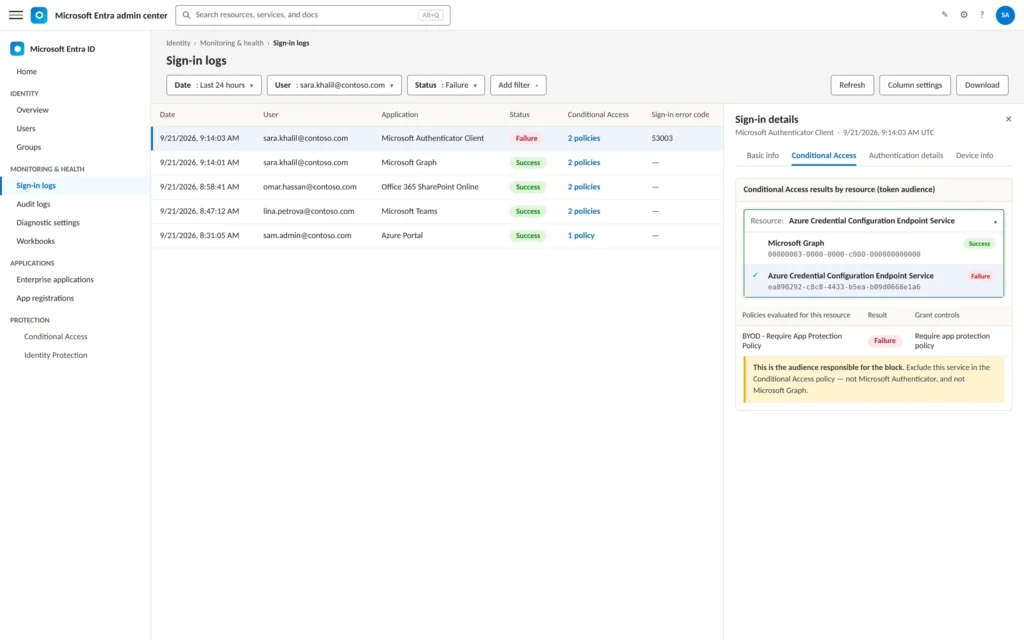Image resolution: width=1024 pixels, height=640 pixels.
Task: Switch to the Basic info tab
Action: click(763, 155)
